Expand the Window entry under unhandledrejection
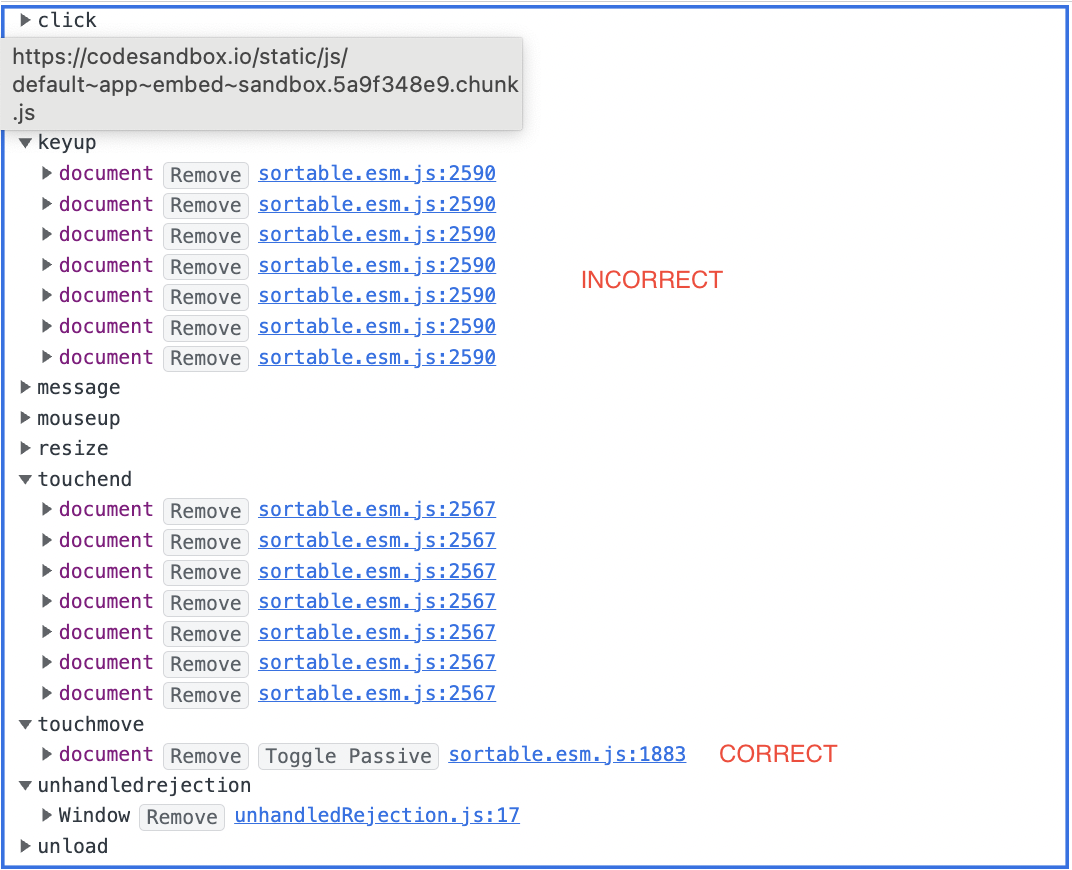1072x870 pixels. (x=46, y=815)
